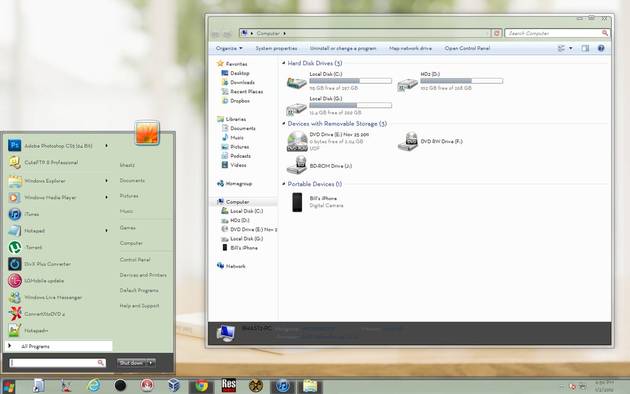Click Open Control Panel in toolbar

467,48
